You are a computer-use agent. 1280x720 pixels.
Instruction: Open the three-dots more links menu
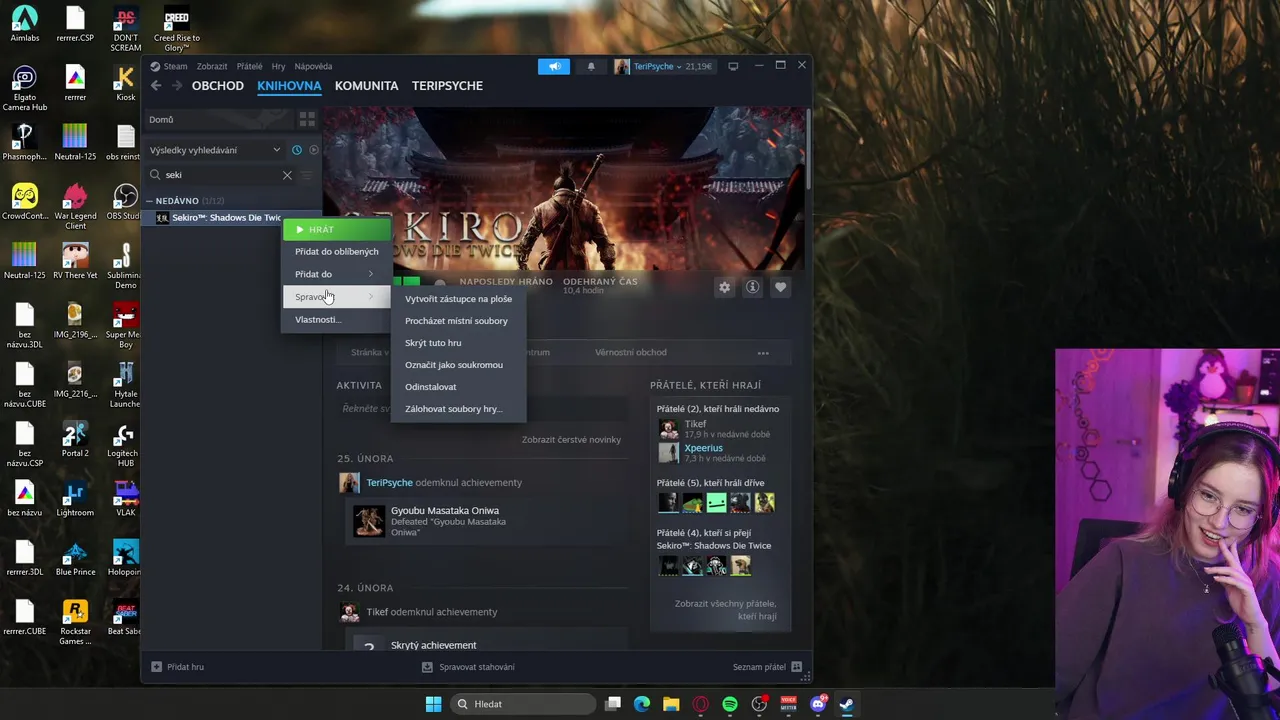click(763, 352)
